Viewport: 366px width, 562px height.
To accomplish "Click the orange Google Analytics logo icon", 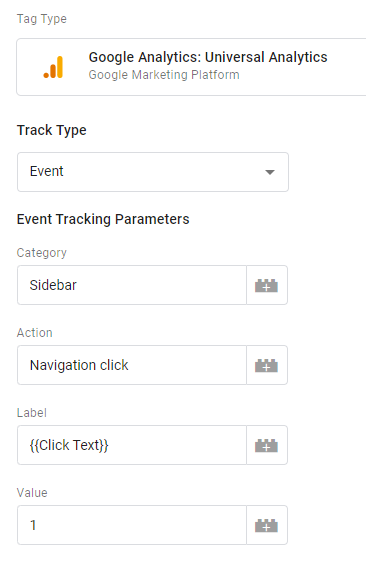I will (x=53, y=67).
